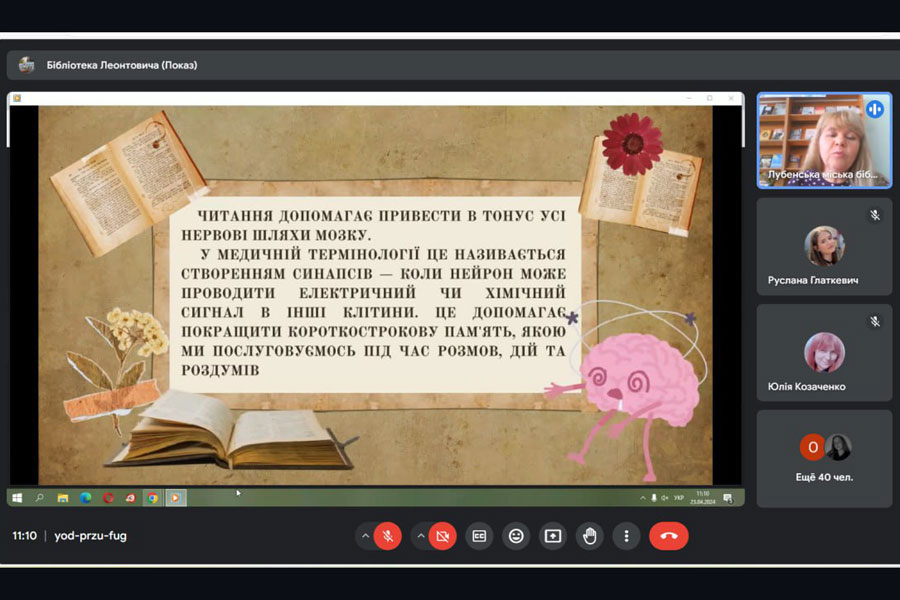Unmute the microphone in the call controls

[387, 536]
